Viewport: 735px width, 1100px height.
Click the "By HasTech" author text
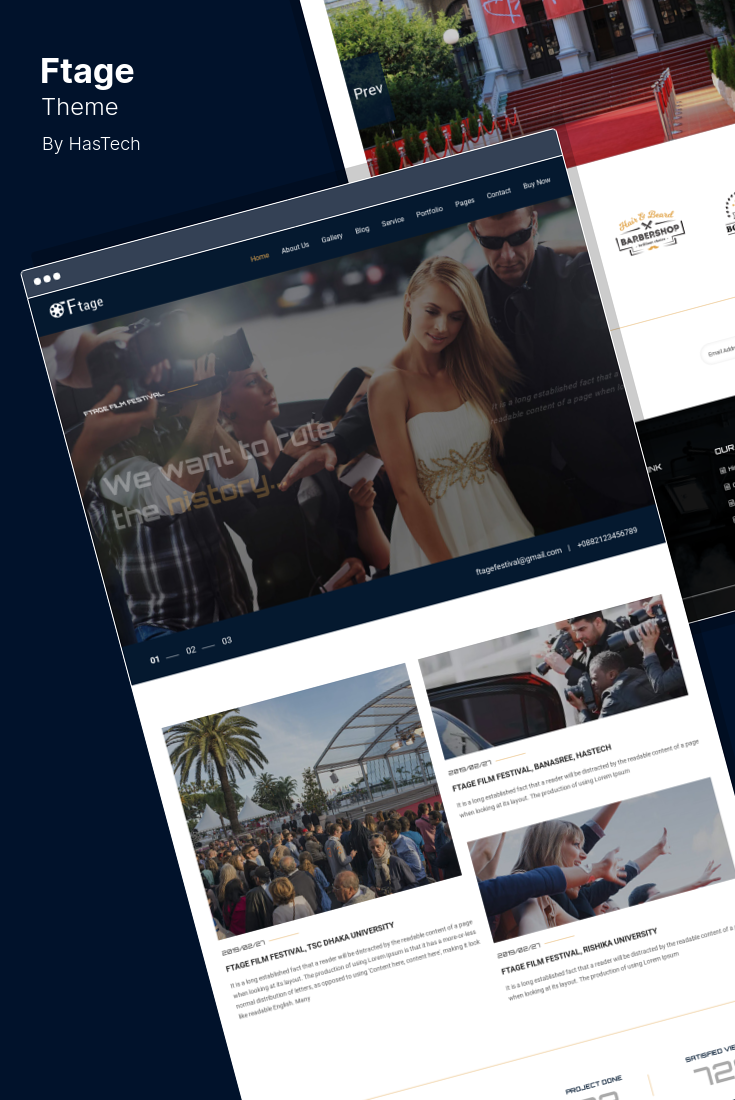point(91,144)
